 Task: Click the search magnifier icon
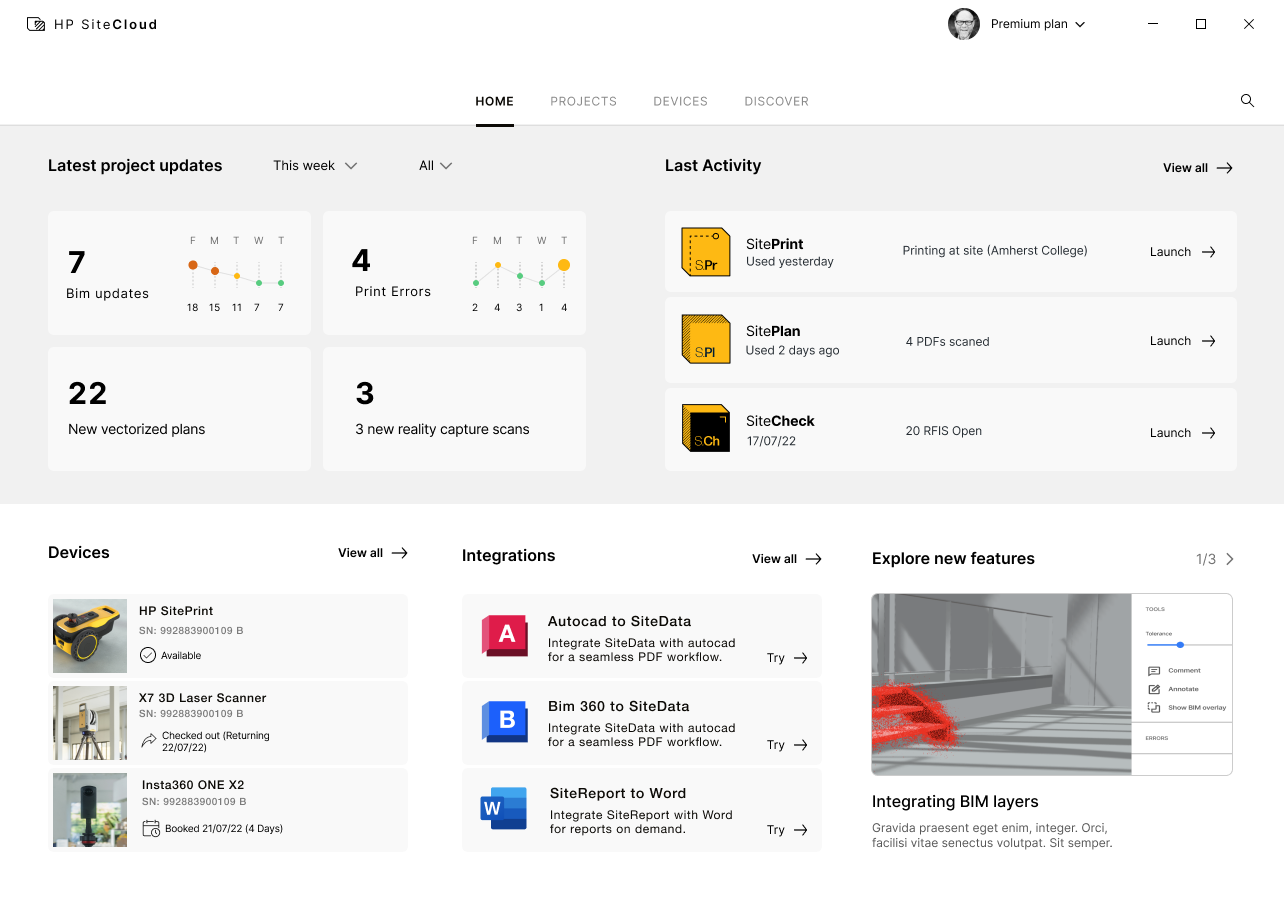[x=1247, y=101]
